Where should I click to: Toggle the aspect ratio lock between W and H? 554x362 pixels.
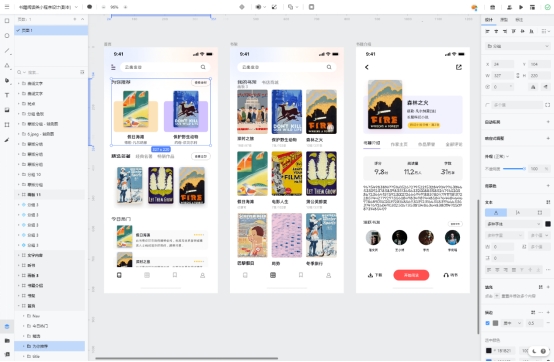(518, 75)
